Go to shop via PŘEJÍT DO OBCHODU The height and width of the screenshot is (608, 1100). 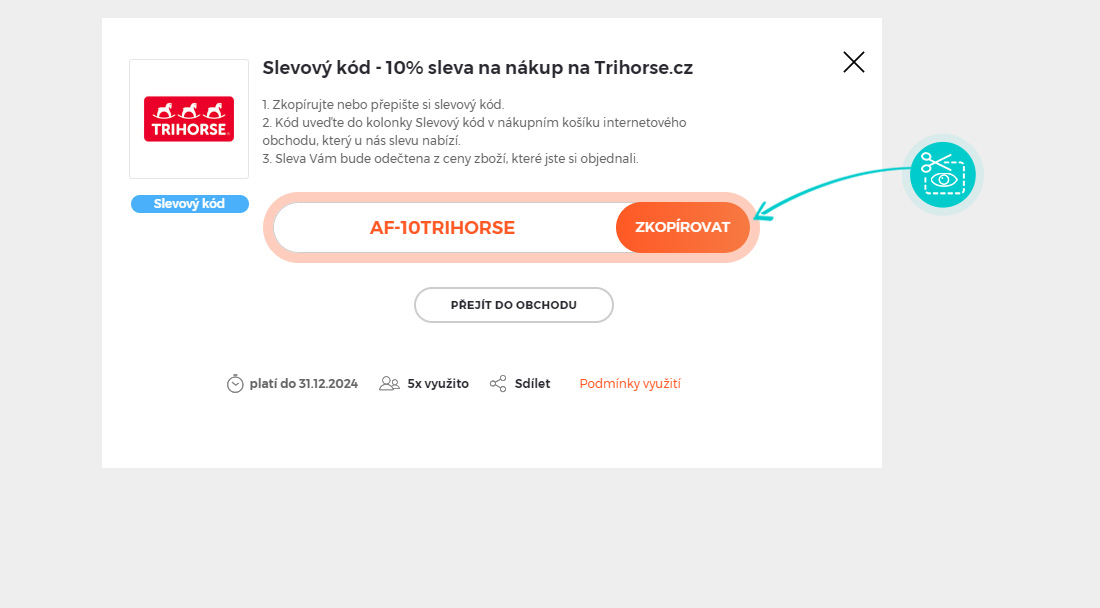click(x=514, y=305)
